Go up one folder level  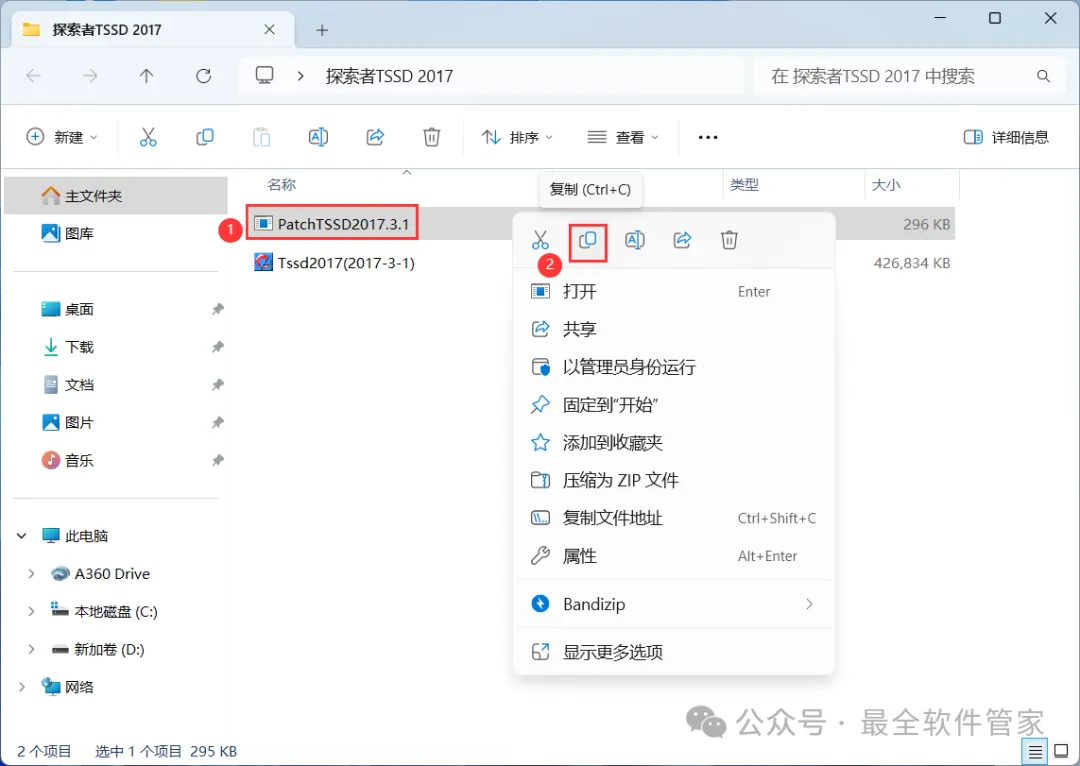pos(146,76)
